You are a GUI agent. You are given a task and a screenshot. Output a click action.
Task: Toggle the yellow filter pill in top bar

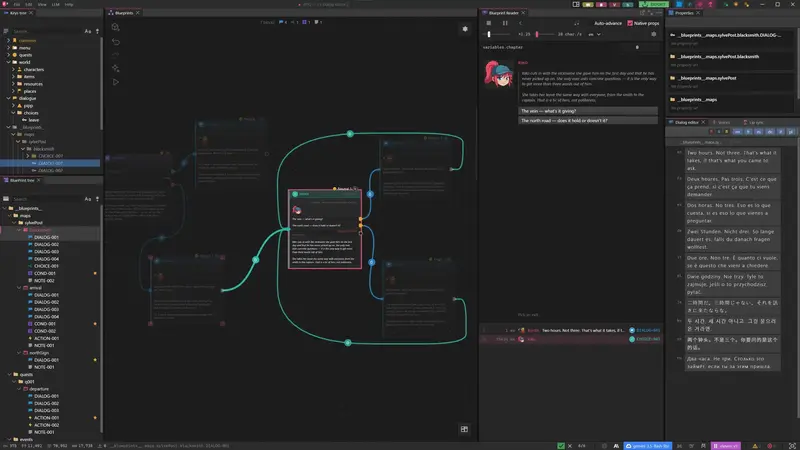point(588,4)
